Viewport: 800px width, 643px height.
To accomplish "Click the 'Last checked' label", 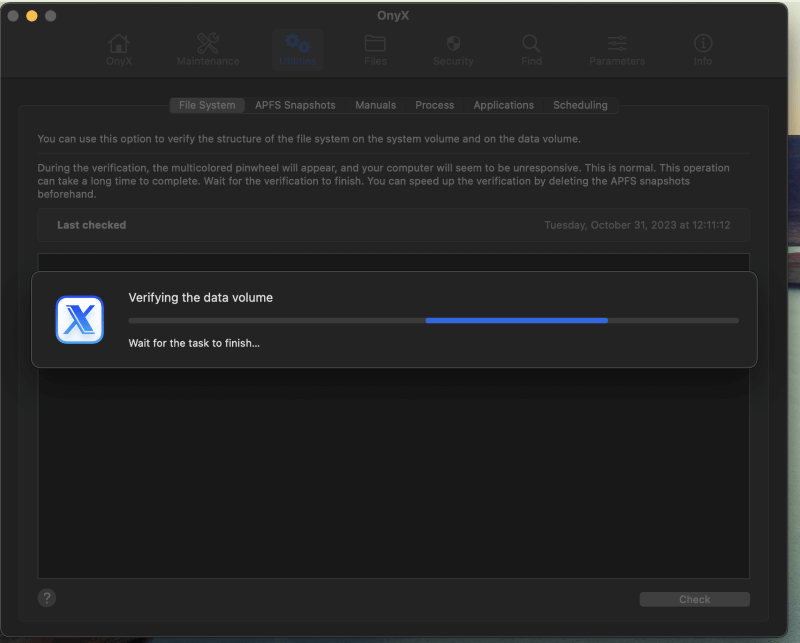I will [x=91, y=225].
